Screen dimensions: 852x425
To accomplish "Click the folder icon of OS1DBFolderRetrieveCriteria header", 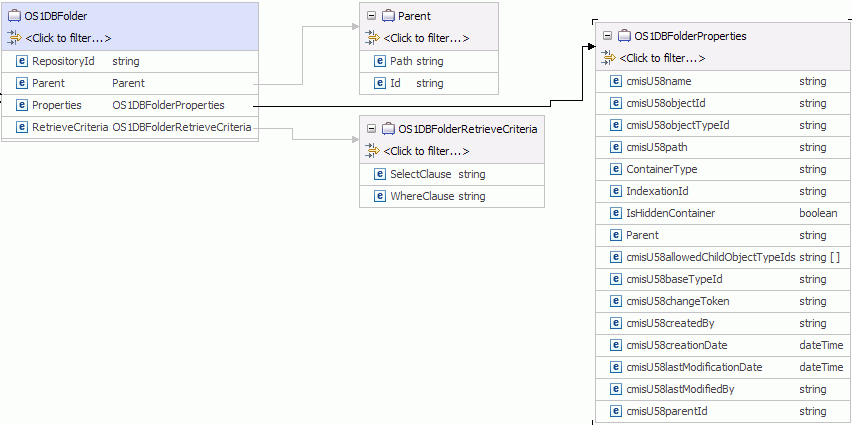I will point(388,129).
